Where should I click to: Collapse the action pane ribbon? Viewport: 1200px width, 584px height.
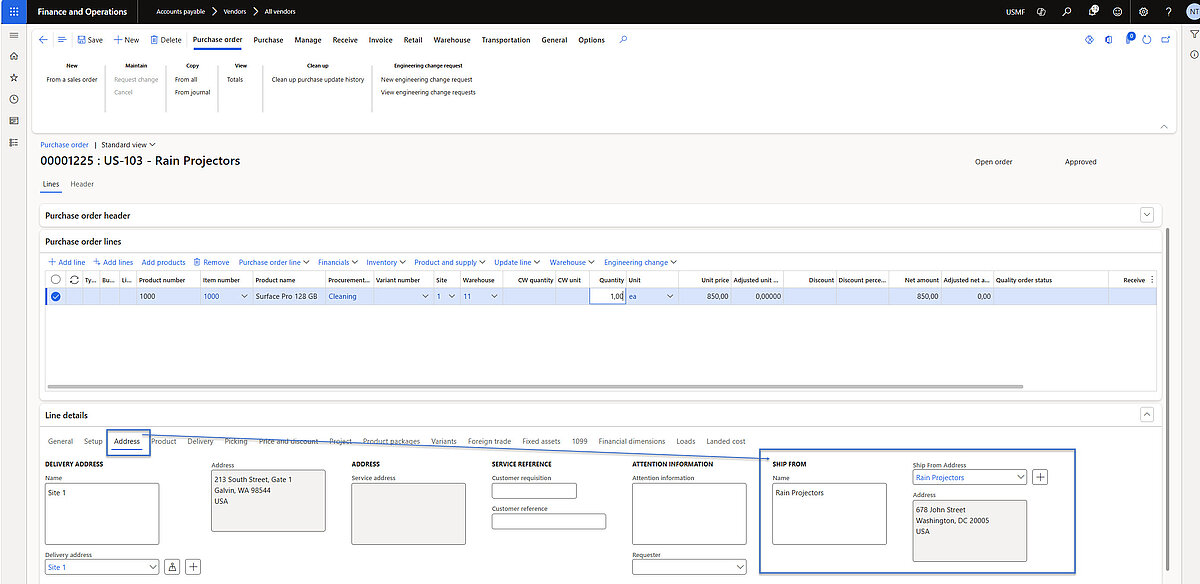[x=1163, y=127]
